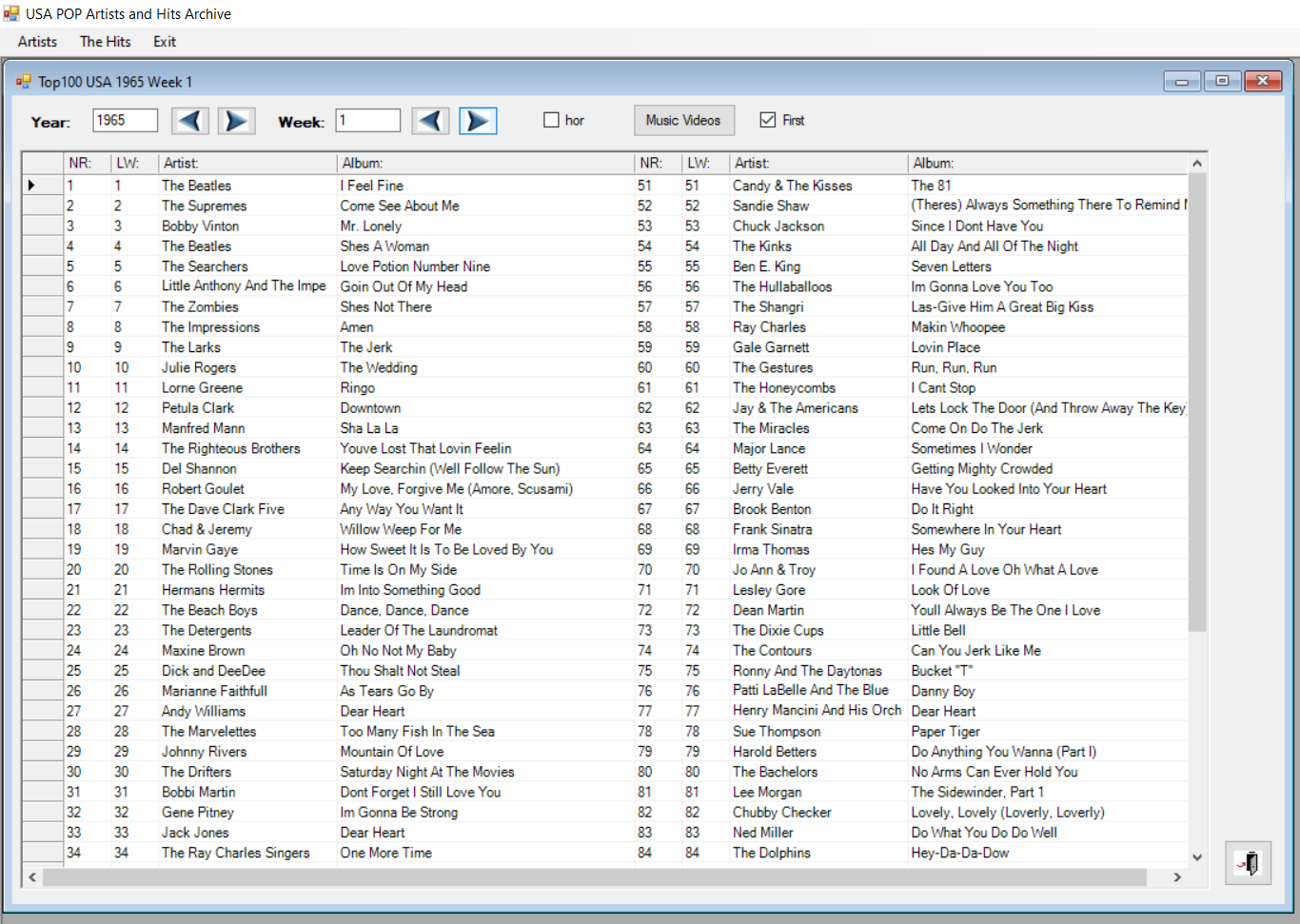This screenshot has height=924, width=1300.
Task: Go to previous week with arrow button
Action: pos(431,121)
